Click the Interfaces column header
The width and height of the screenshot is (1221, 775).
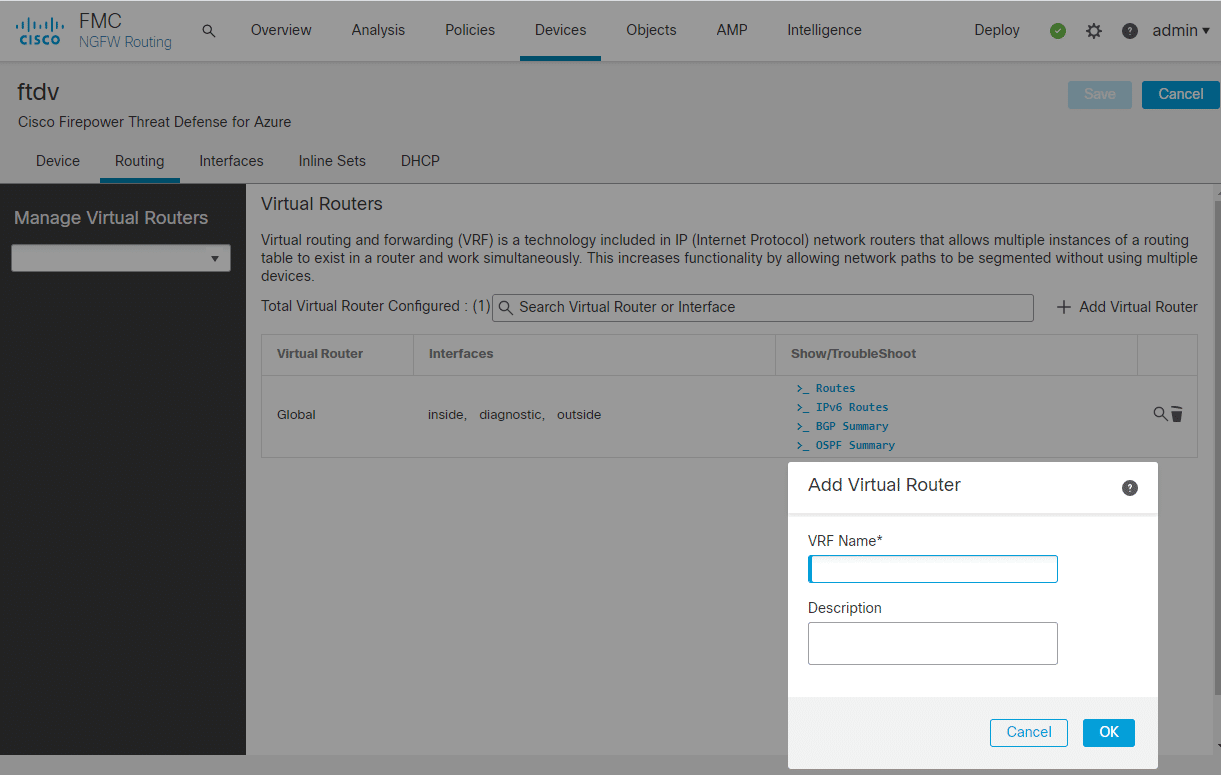click(x=461, y=354)
